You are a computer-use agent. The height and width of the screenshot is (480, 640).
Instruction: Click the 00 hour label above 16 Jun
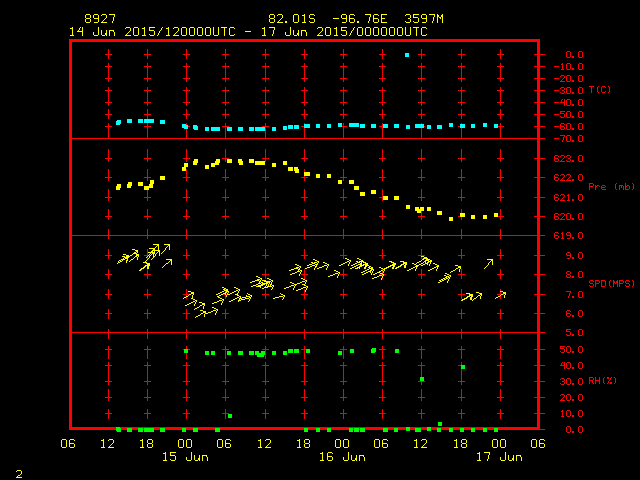click(342, 443)
